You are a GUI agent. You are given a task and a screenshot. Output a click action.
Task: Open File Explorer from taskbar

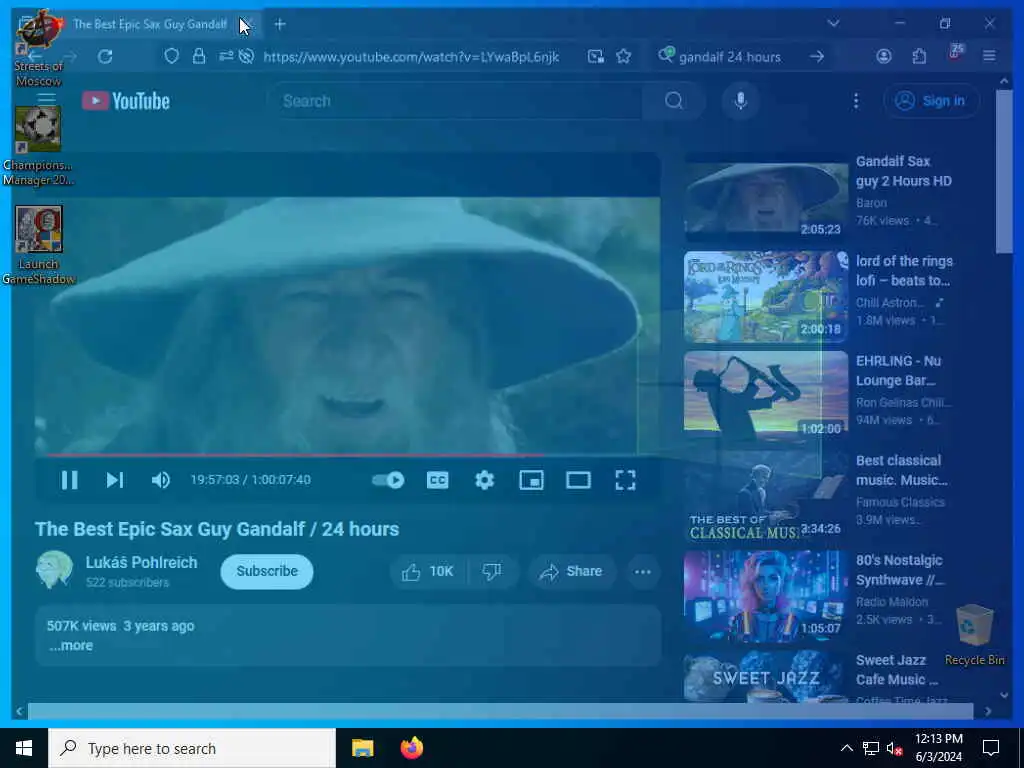pyautogui.click(x=362, y=748)
